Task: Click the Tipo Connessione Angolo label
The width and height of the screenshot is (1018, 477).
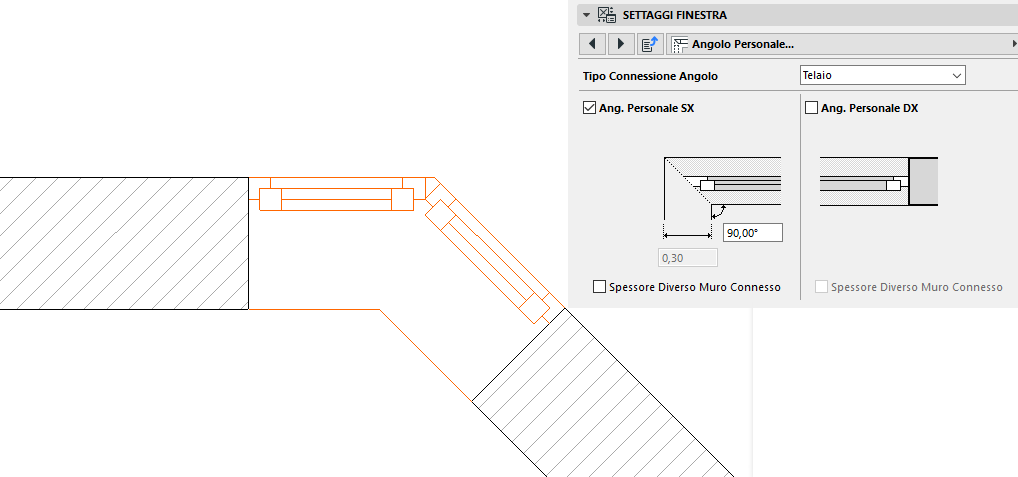Action: [650, 76]
